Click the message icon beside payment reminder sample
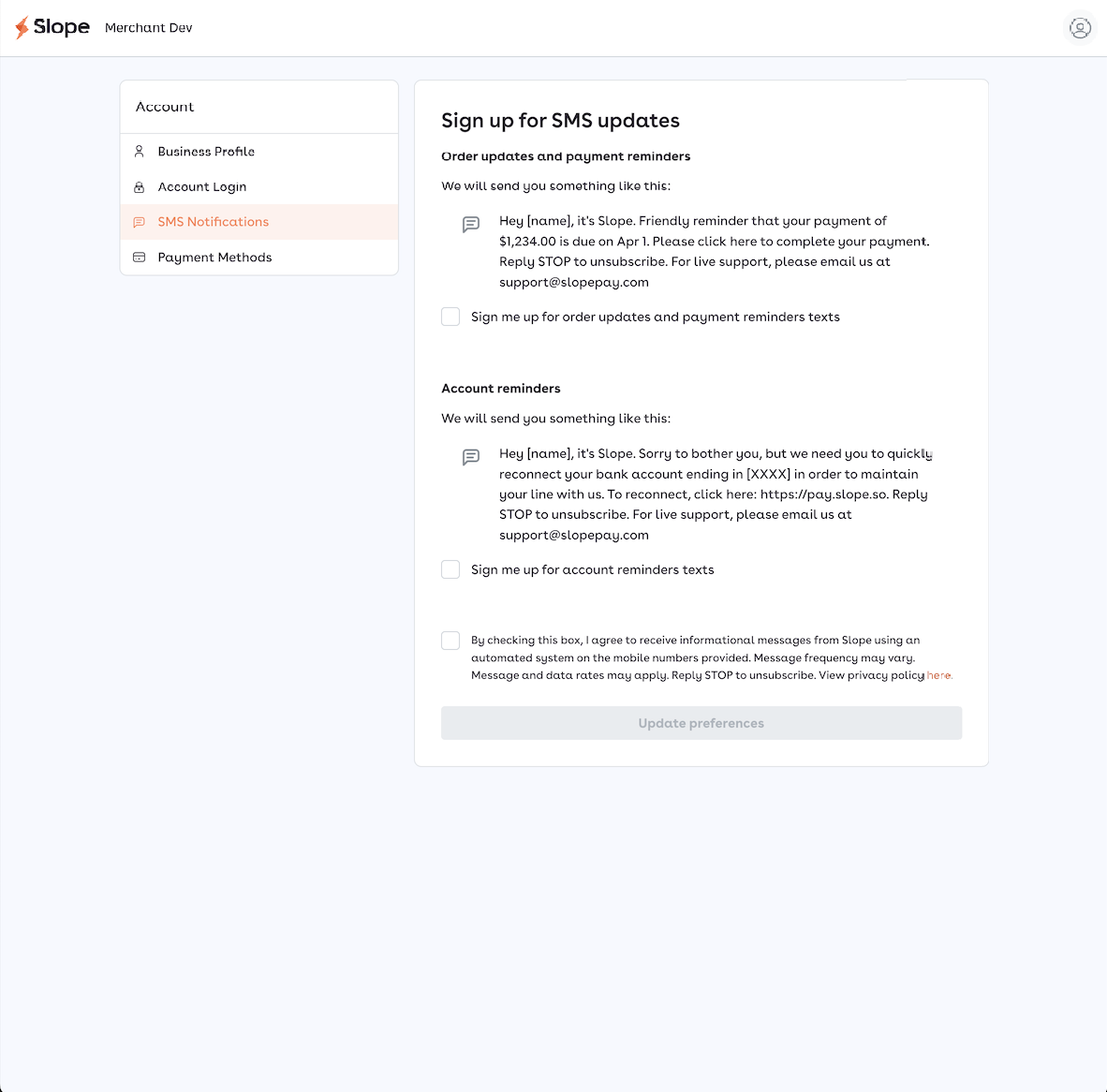Screen dimensions: 1107x1092 click(471, 225)
